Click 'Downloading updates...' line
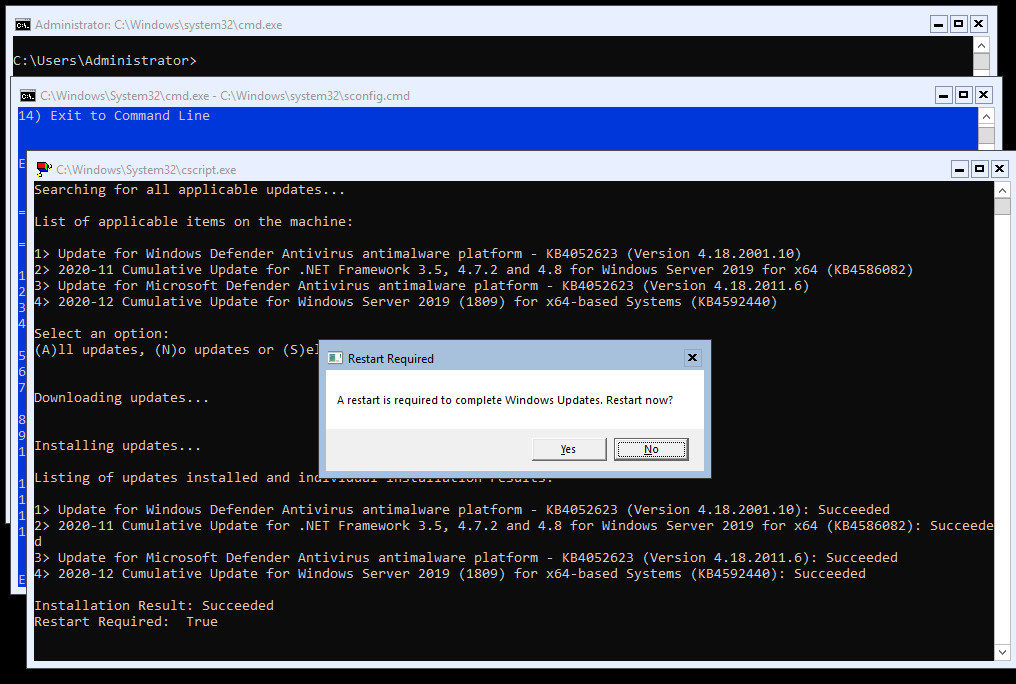The image size is (1016, 684). [x=122, y=398]
